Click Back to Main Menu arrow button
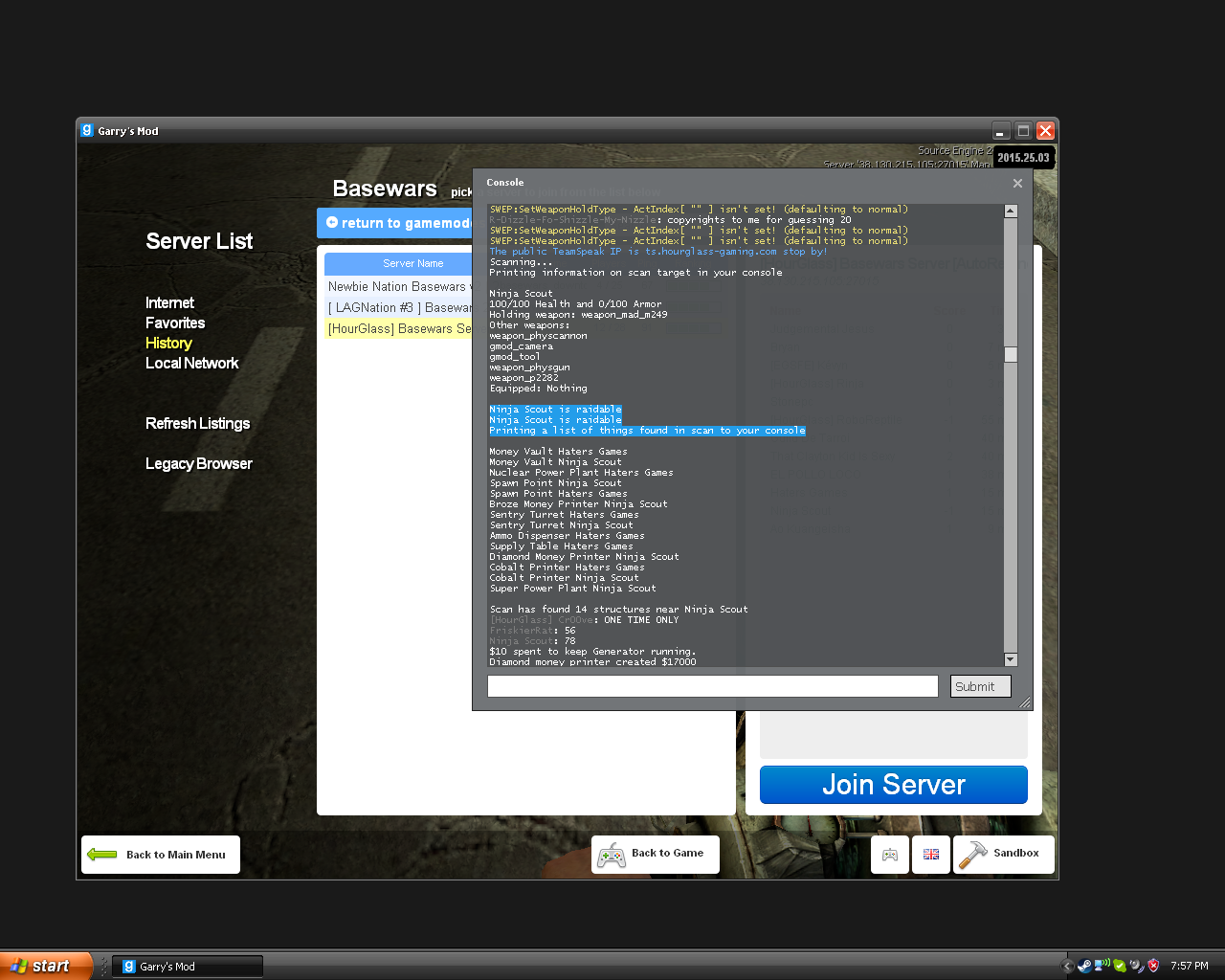1225x980 pixels. 161,855
